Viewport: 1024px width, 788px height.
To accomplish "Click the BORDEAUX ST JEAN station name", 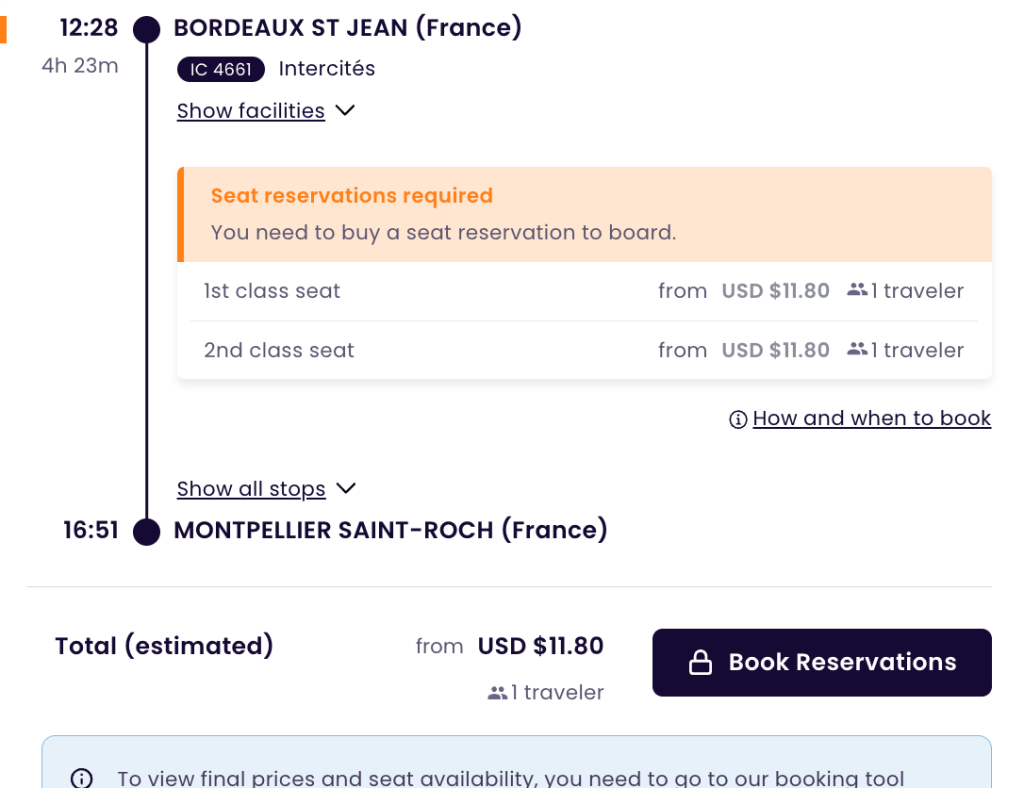I will click(x=347, y=28).
